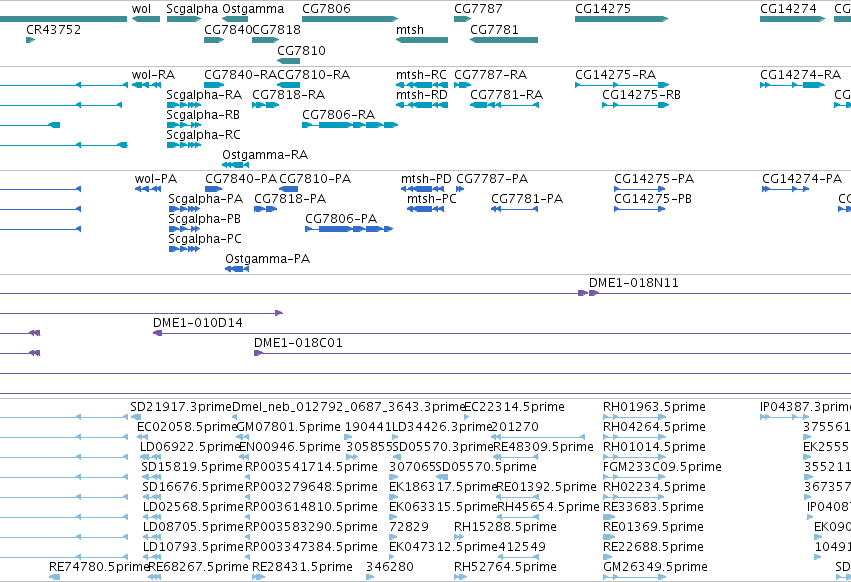Viewport: 851px width, 582px height.
Task: Select the mtsh gene arrow glyph
Action: 422,40
